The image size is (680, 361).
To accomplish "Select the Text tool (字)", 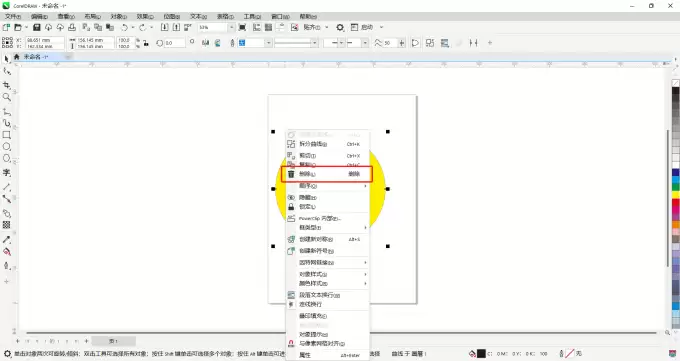I will point(7,173).
